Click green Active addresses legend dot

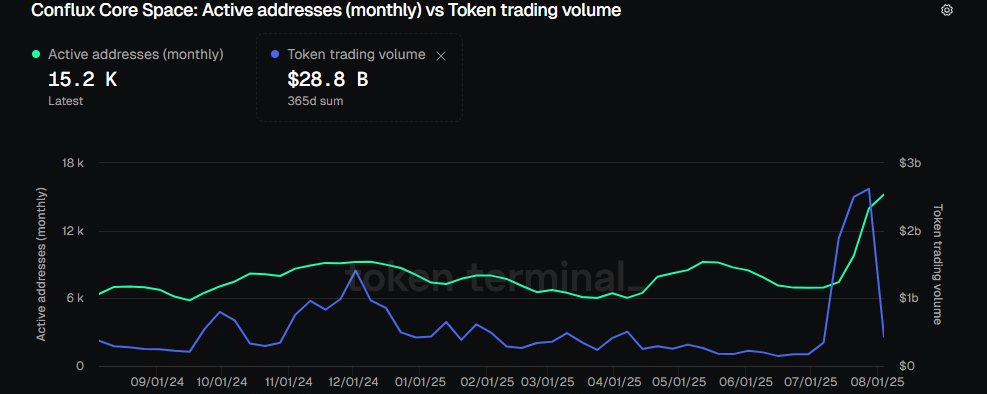(37, 55)
